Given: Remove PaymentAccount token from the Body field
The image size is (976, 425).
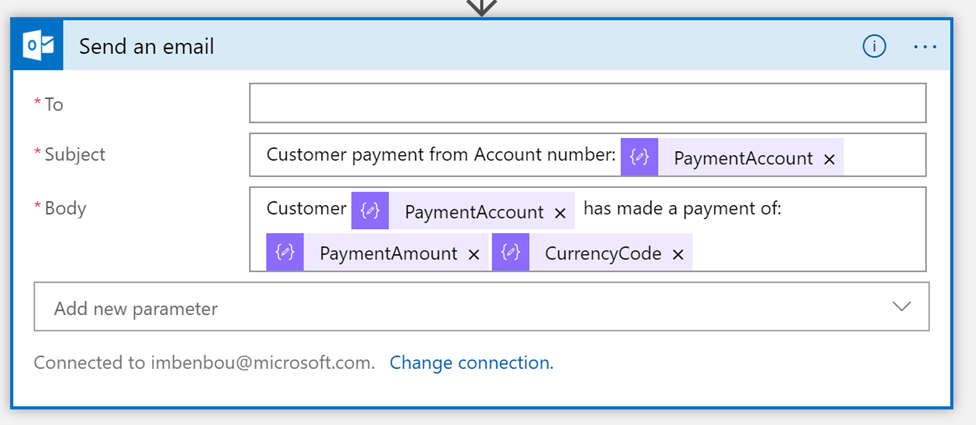Looking at the screenshot, I should [x=560, y=212].
